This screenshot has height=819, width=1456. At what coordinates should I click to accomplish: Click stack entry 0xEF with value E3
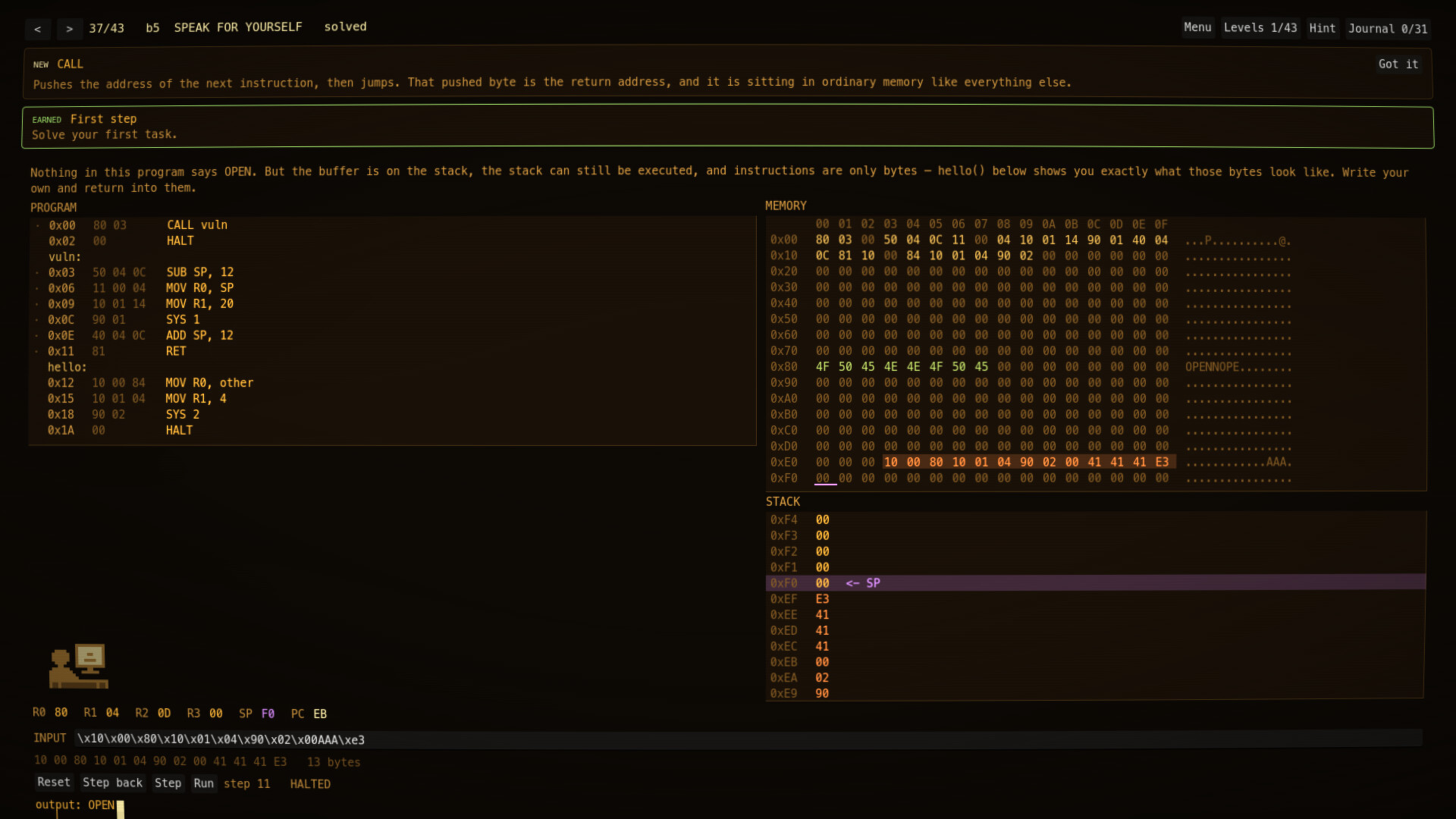[1096, 599]
